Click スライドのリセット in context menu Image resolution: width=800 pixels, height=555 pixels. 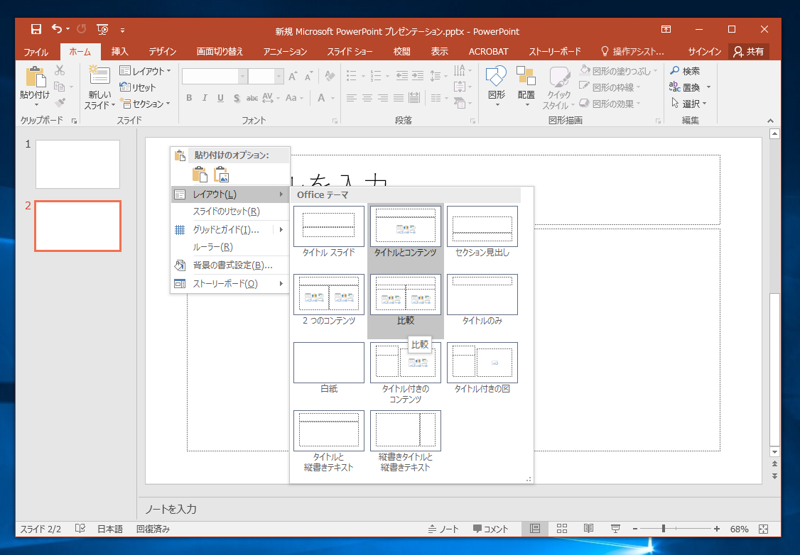225,212
